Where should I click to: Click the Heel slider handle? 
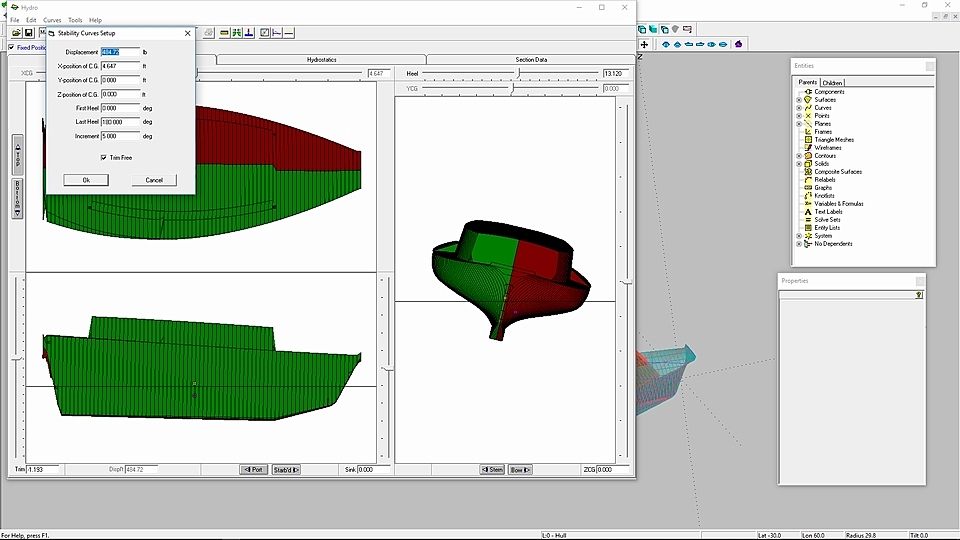point(517,73)
